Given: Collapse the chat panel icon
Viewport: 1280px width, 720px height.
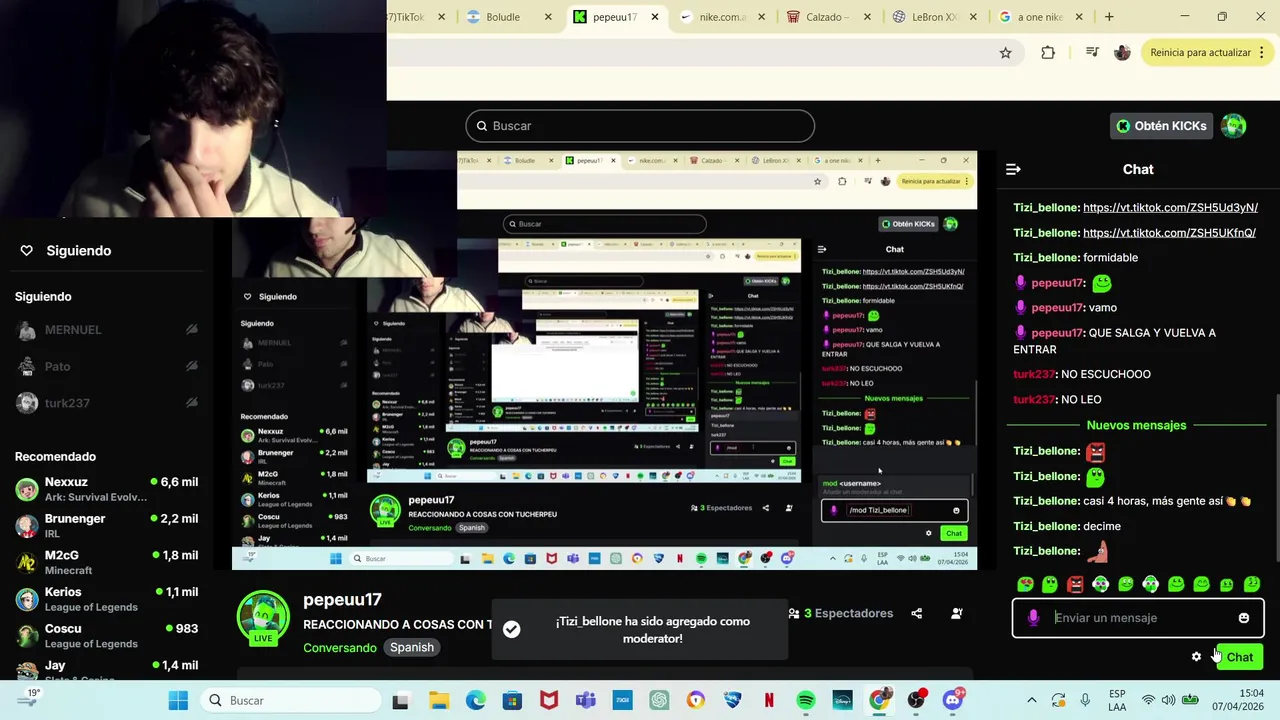Looking at the screenshot, I should (1013, 170).
